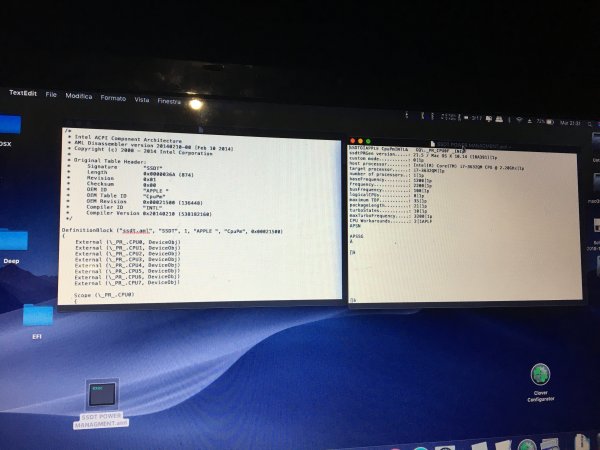Click the 'Scope (\_PR_.CPU0)' line

(104, 295)
